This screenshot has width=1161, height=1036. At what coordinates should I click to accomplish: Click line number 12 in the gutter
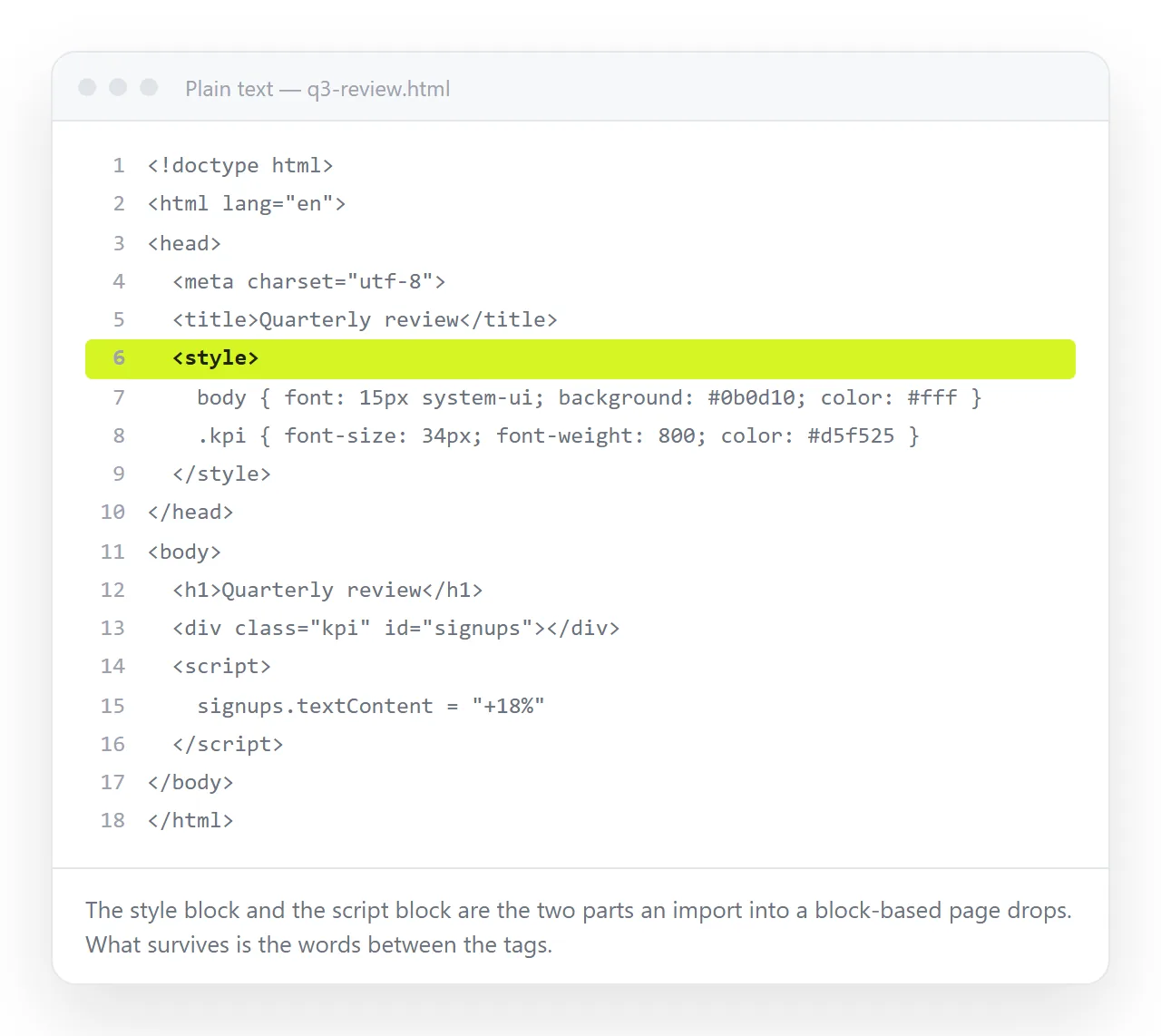(112, 590)
